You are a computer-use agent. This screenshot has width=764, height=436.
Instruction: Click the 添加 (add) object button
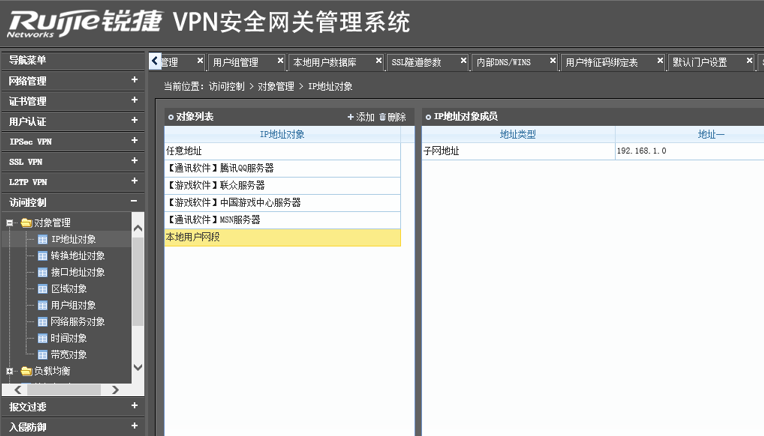[x=361, y=117]
